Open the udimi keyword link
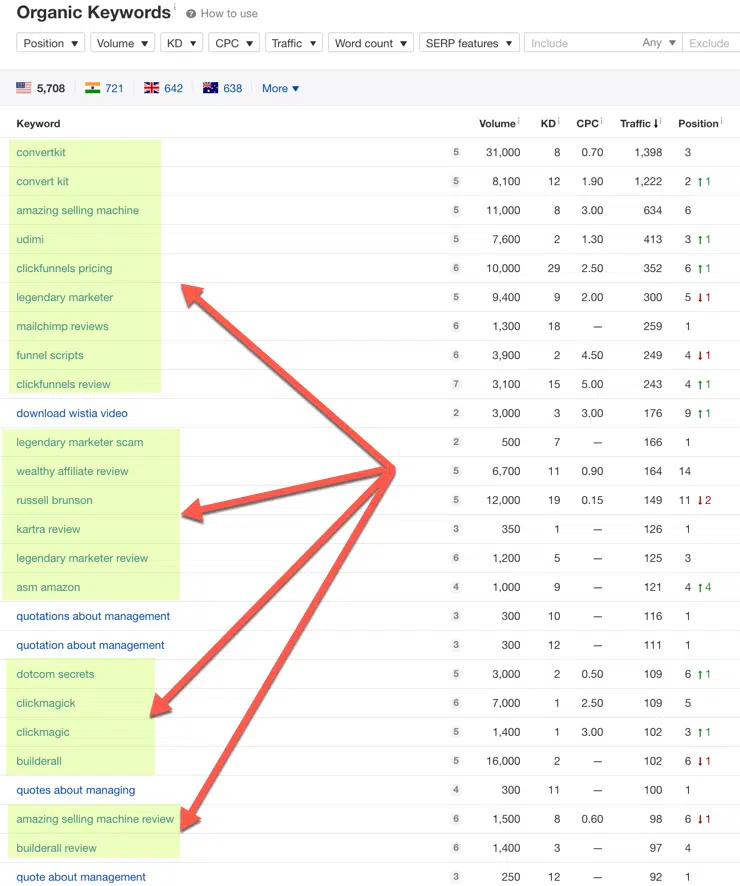The height and width of the screenshot is (886, 740). click(30, 239)
